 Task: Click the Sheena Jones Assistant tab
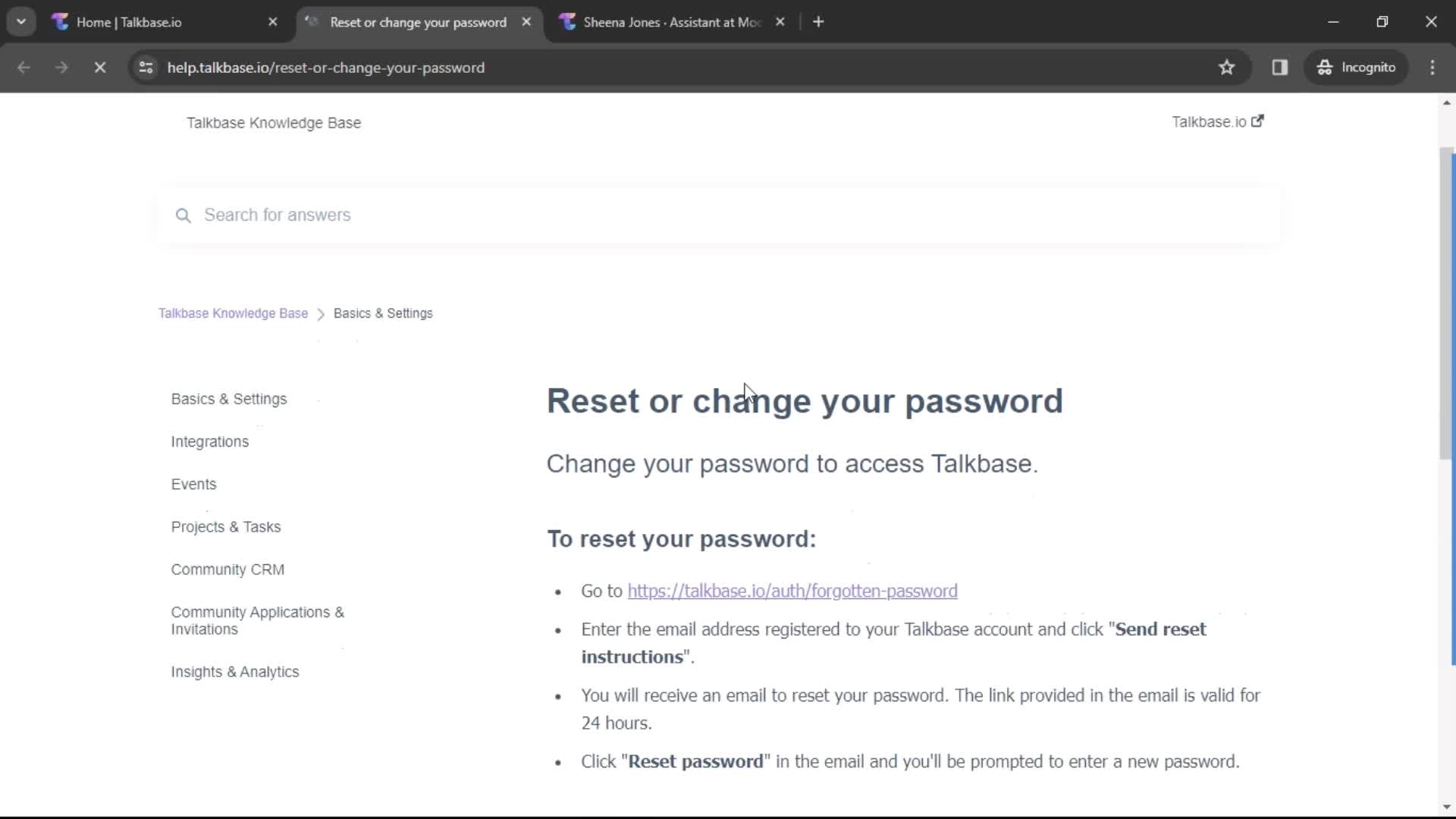coord(672,22)
